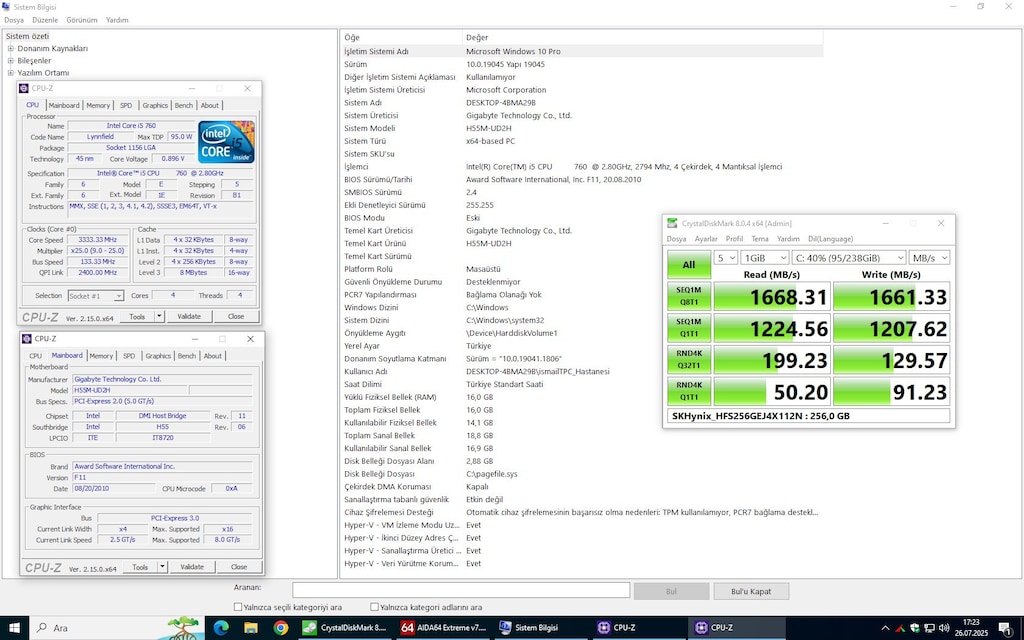Check Yalnızca kategori adlarını ara
1024x640 pixels.
point(374,607)
